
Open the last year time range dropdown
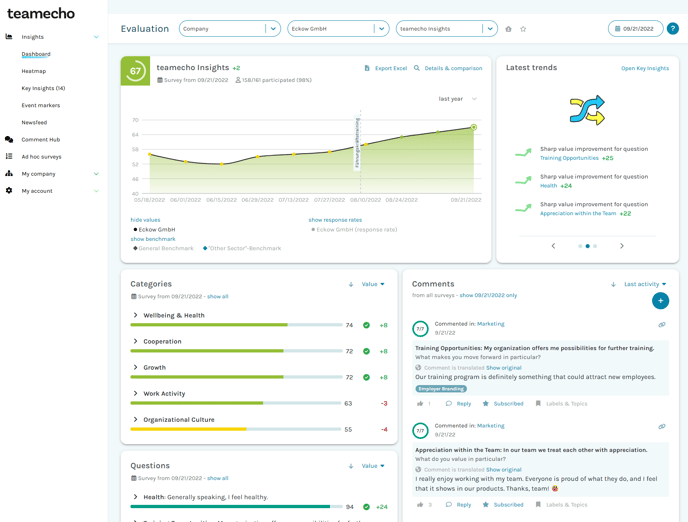click(458, 99)
